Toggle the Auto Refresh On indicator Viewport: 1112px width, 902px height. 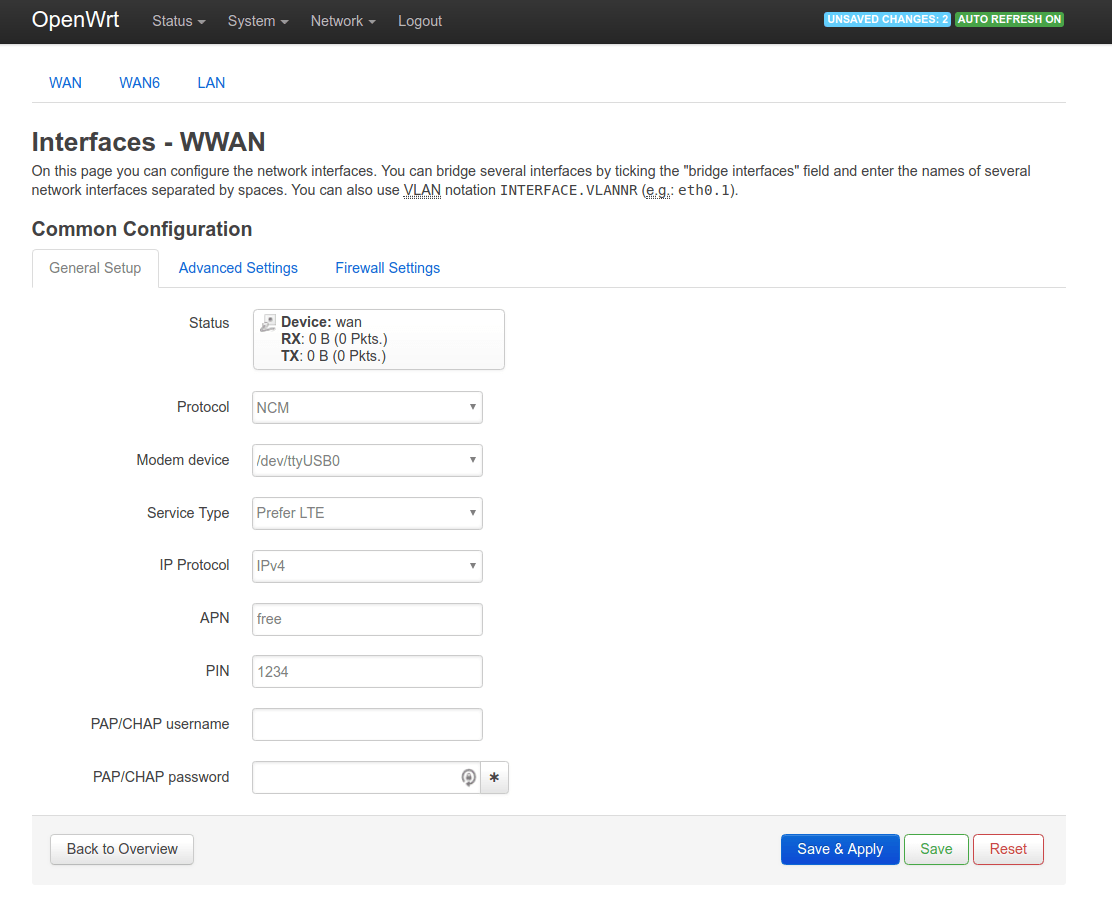pyautogui.click(x=1009, y=19)
